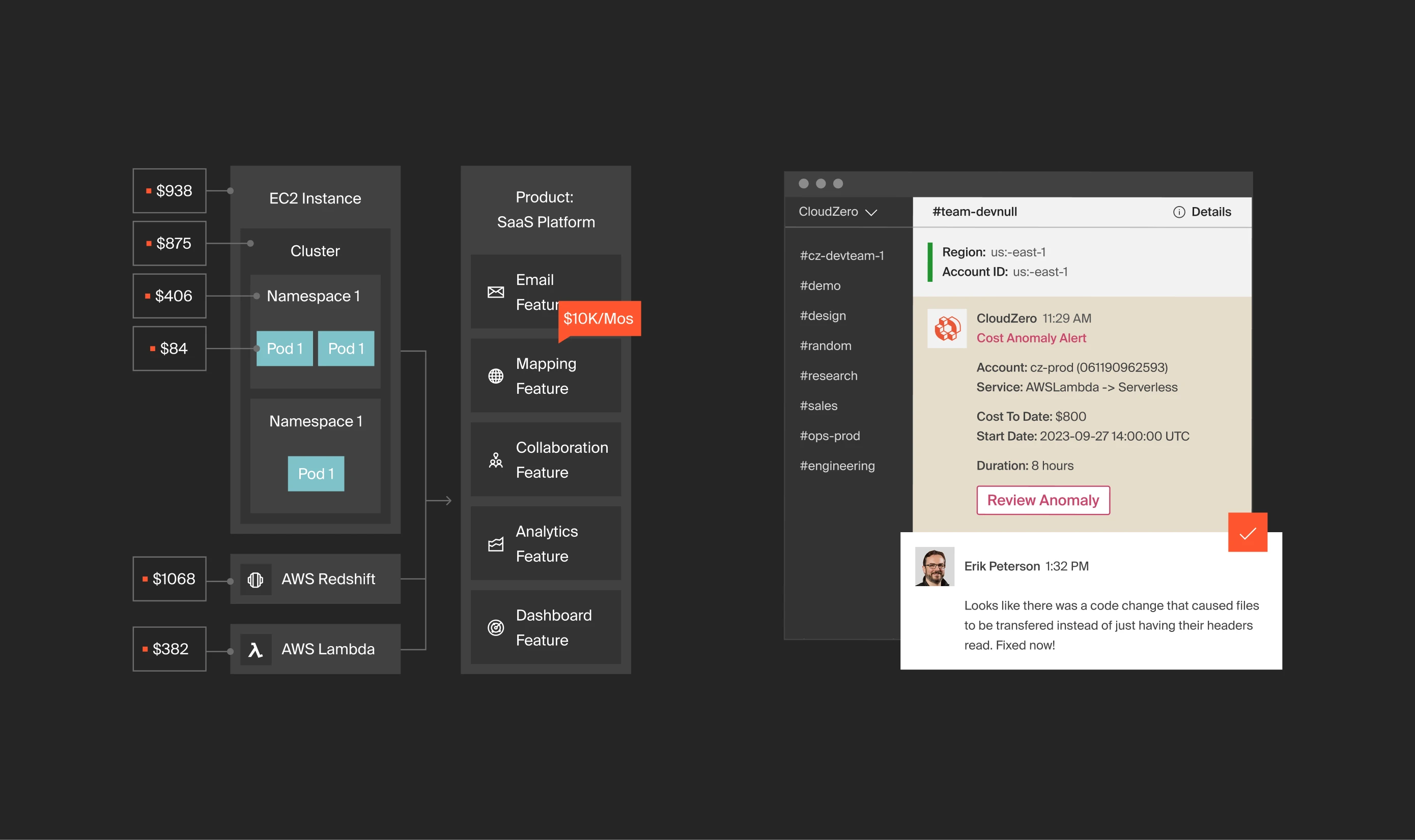This screenshot has width=1415, height=840.
Task: Click the AWS Redshift service icon
Action: (x=256, y=579)
